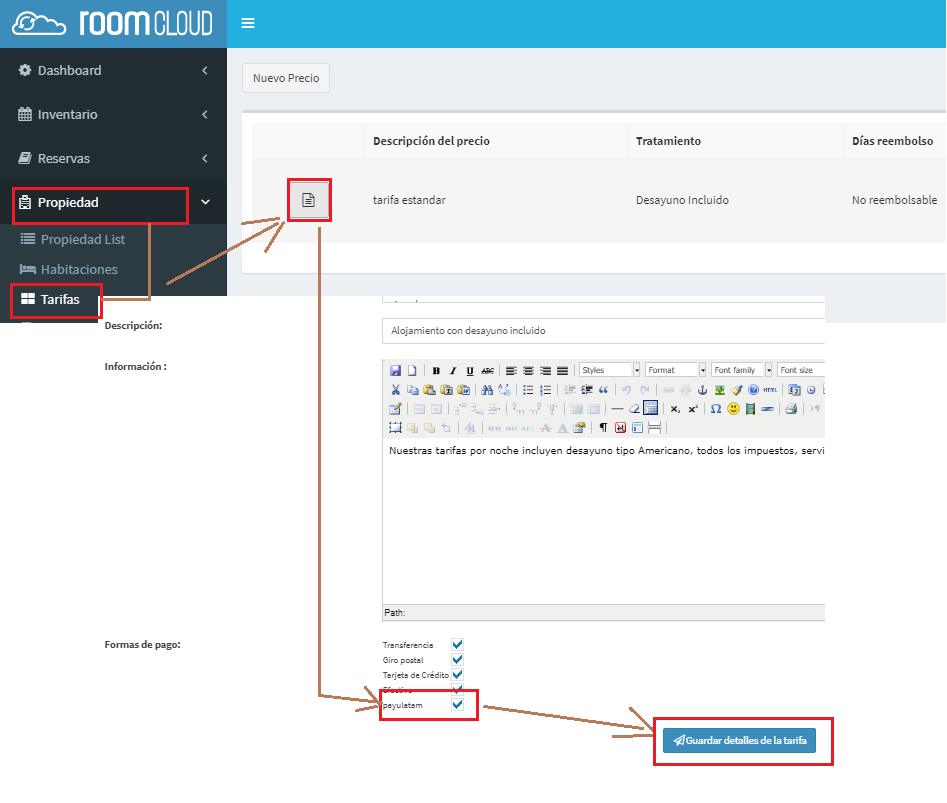This screenshot has width=947, height=803.
Task: Click the Nuevo Precio button
Action: click(286, 78)
